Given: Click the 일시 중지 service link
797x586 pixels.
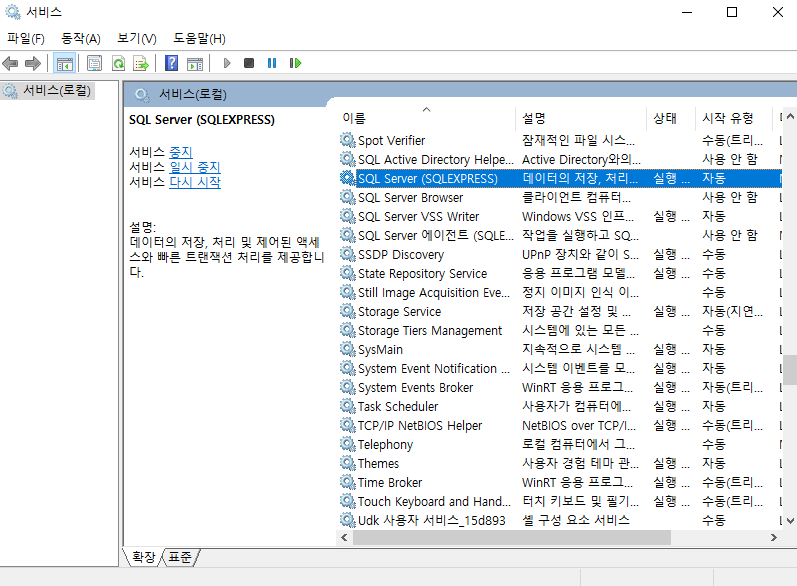Looking at the screenshot, I should 195,167.
